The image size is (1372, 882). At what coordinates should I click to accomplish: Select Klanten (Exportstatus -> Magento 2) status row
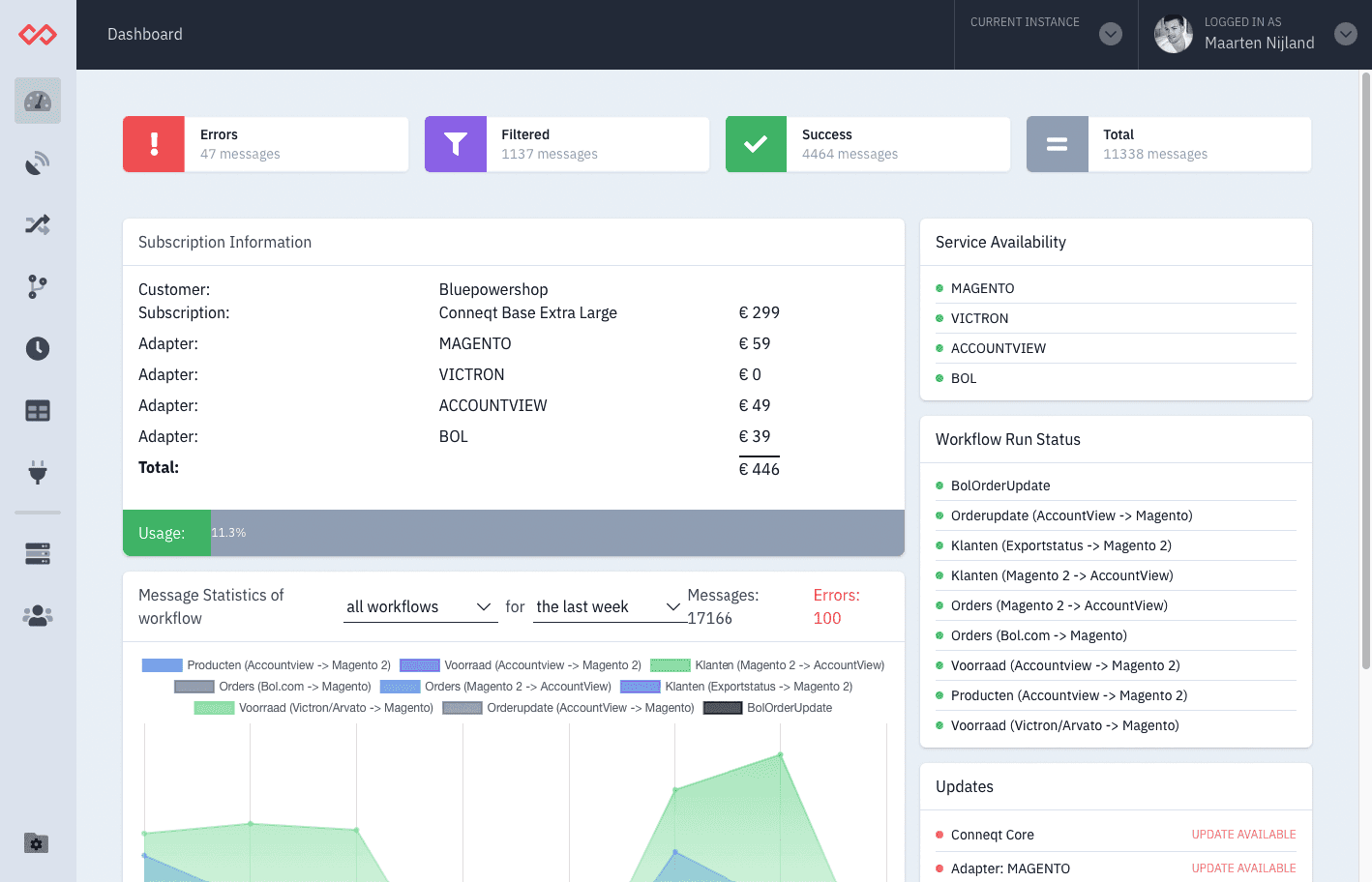click(1116, 545)
